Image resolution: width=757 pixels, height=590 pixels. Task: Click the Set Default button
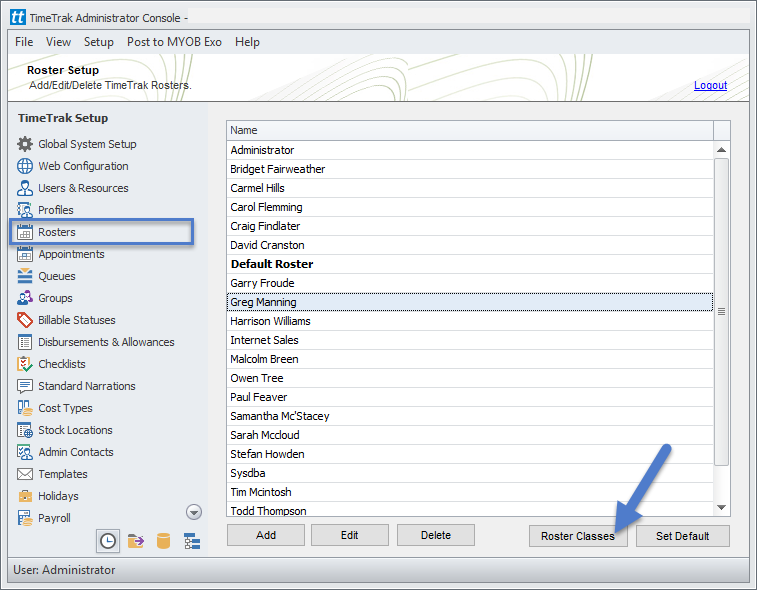click(682, 536)
